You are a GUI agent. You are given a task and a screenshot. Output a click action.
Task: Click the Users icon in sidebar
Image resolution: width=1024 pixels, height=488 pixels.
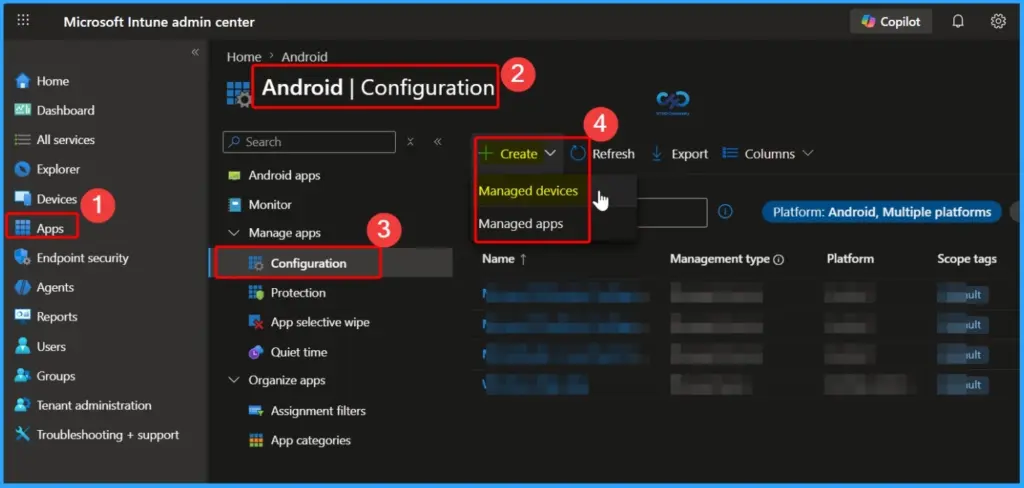[x=23, y=346]
